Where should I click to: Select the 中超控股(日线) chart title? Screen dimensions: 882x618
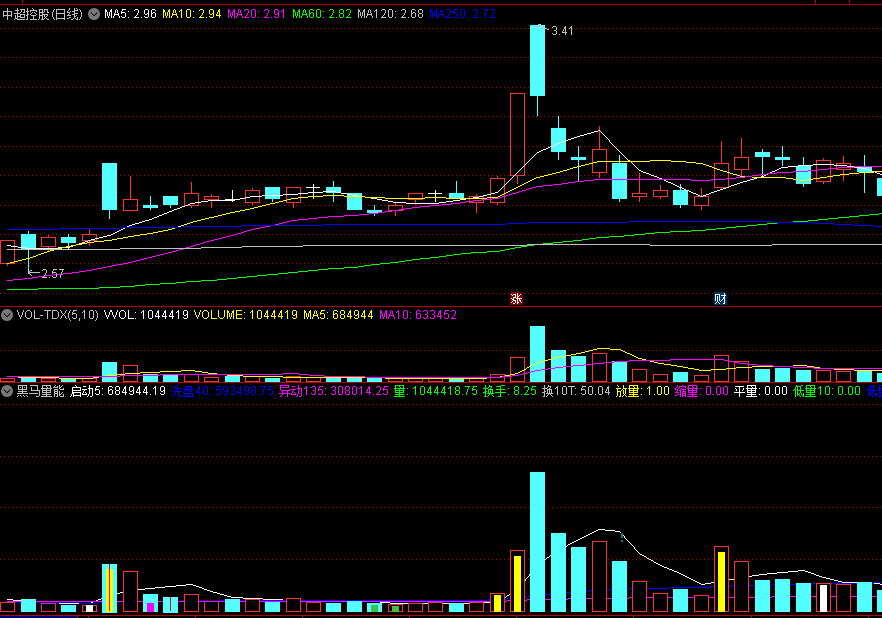(43, 14)
